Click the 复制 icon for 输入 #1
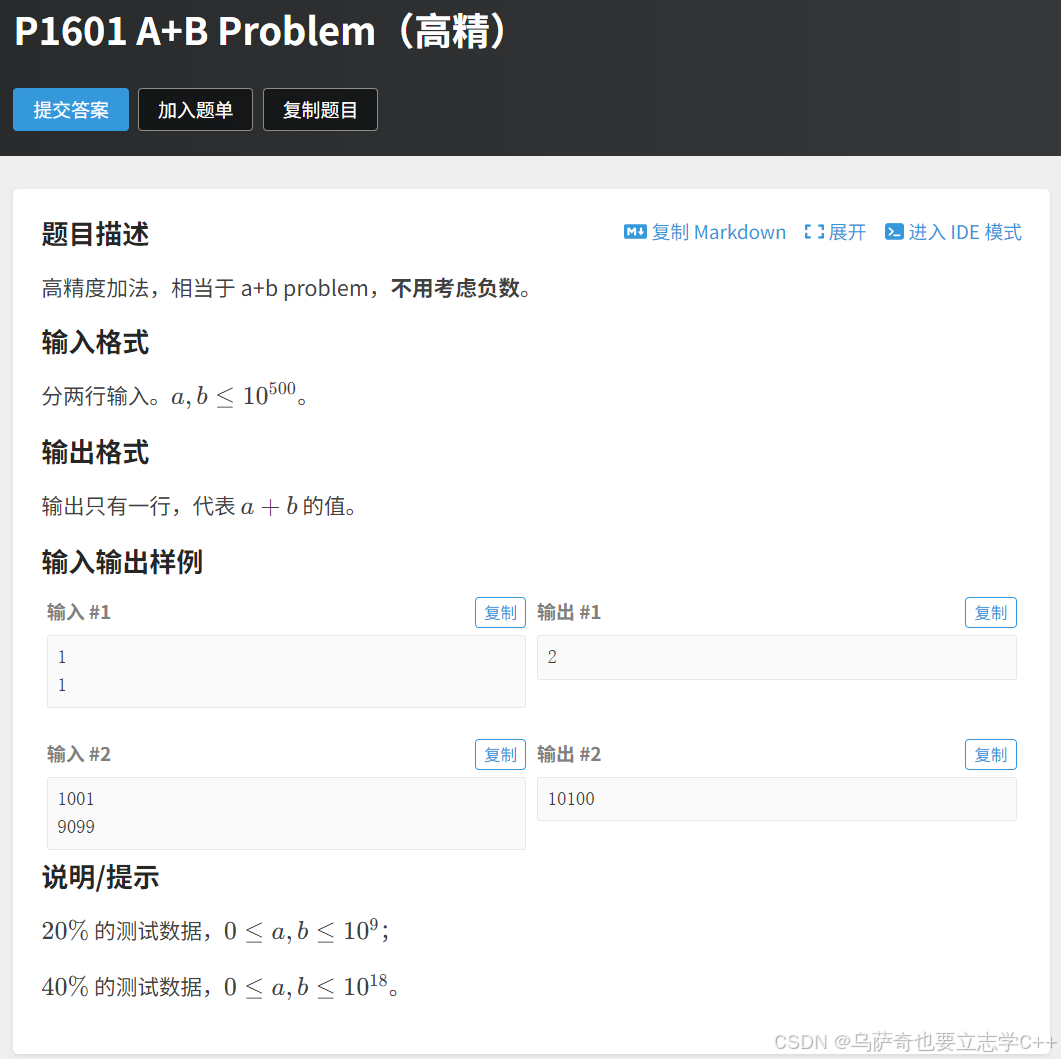The image size is (1061, 1059). (500, 612)
